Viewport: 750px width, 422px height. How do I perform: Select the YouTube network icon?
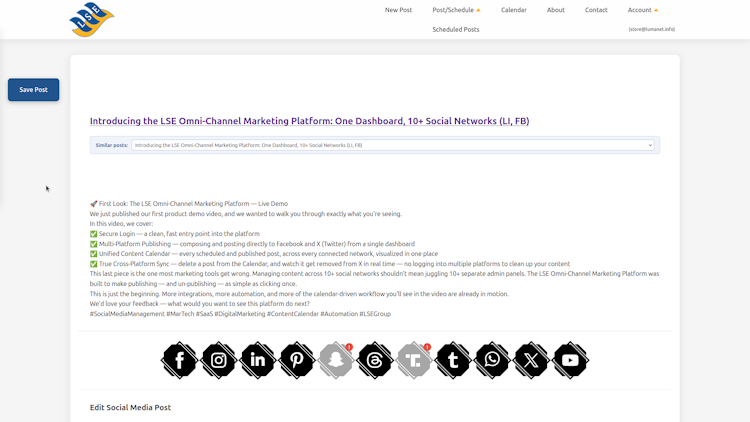click(570, 360)
